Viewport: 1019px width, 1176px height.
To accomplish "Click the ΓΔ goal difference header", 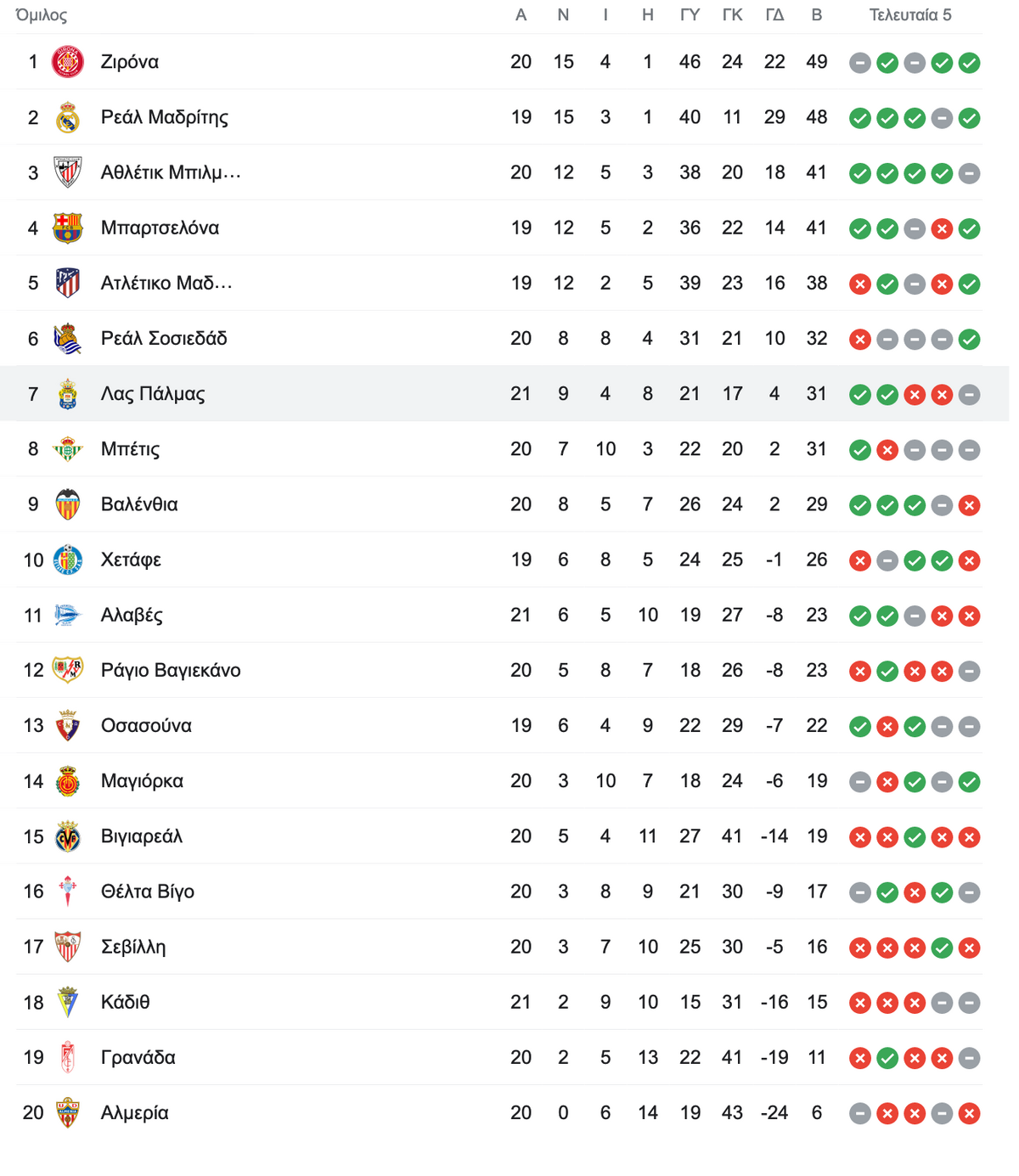I will click(x=774, y=15).
